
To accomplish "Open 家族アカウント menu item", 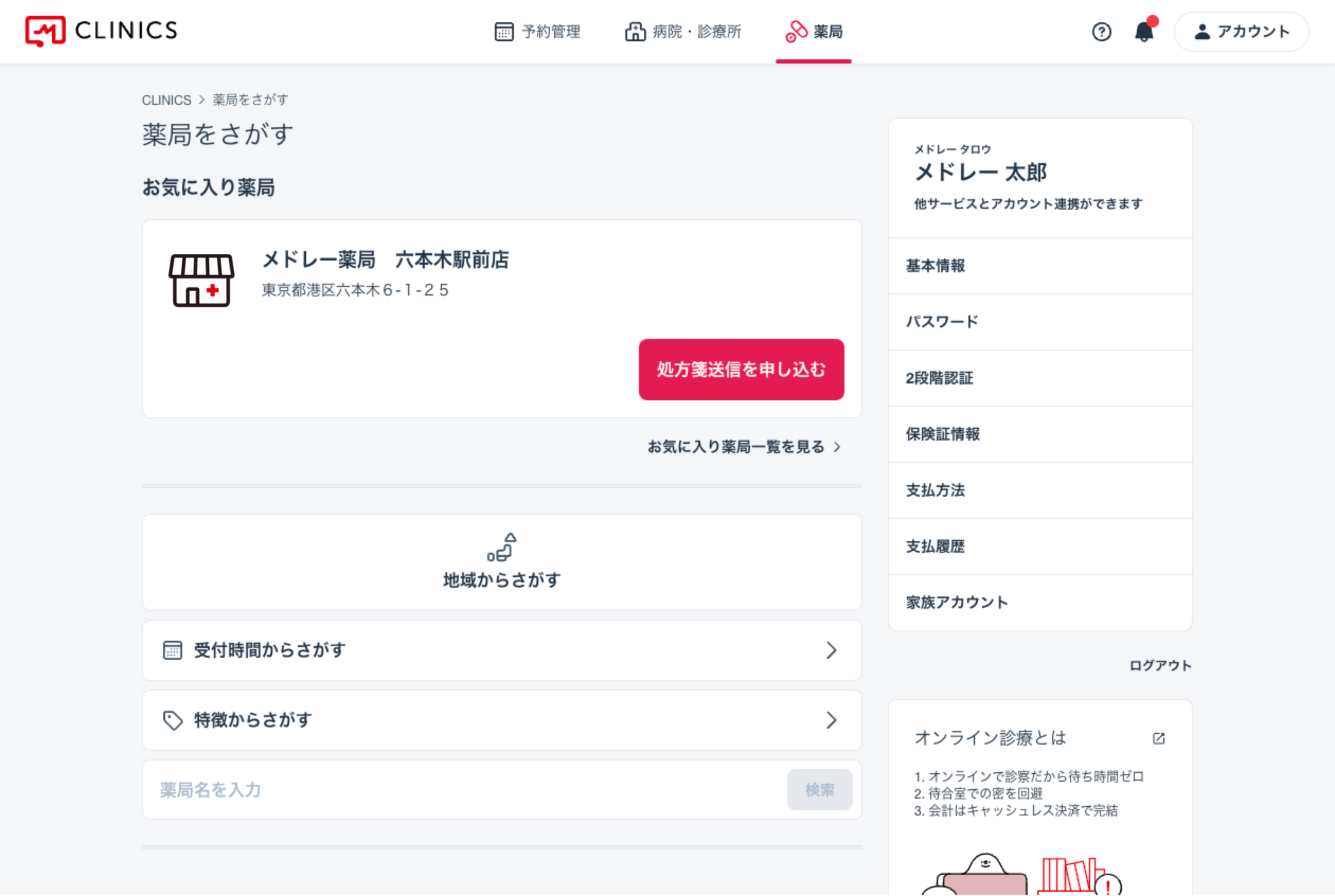I will (x=1040, y=602).
